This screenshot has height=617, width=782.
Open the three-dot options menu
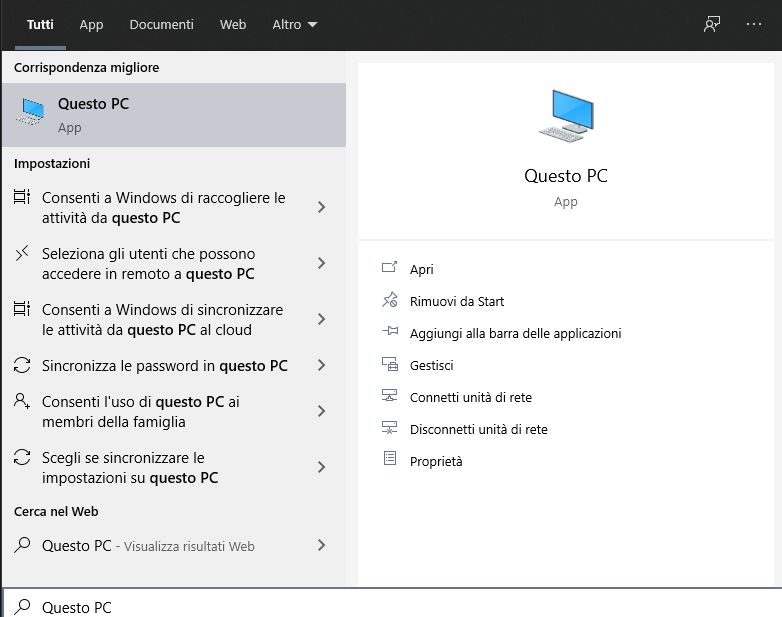754,25
